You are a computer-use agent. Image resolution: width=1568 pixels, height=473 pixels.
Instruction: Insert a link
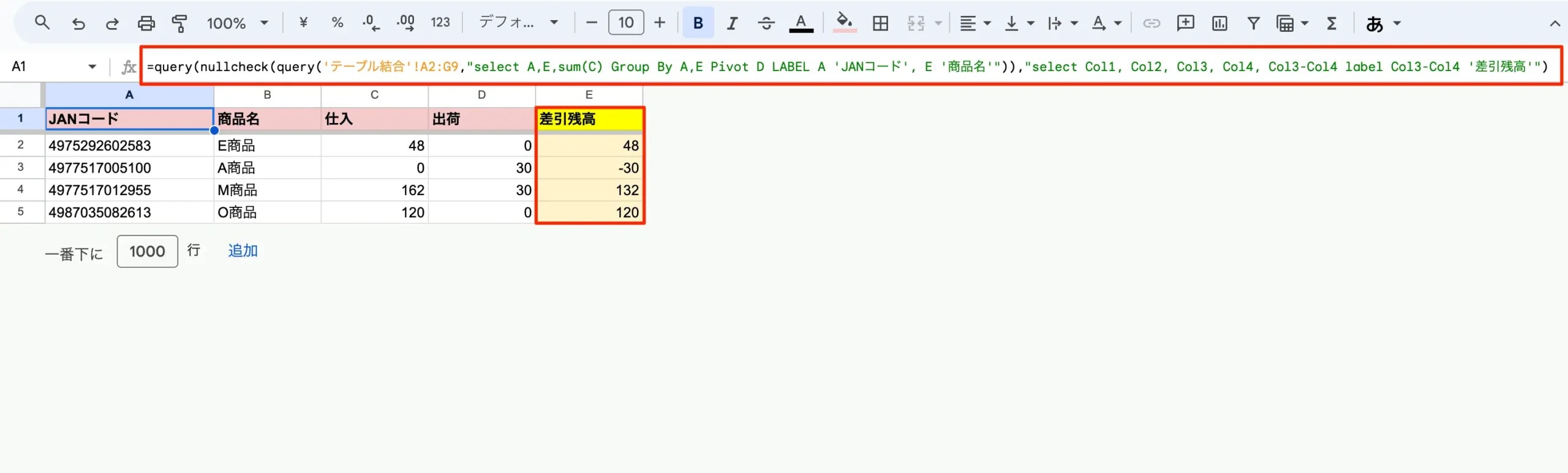point(1151,23)
